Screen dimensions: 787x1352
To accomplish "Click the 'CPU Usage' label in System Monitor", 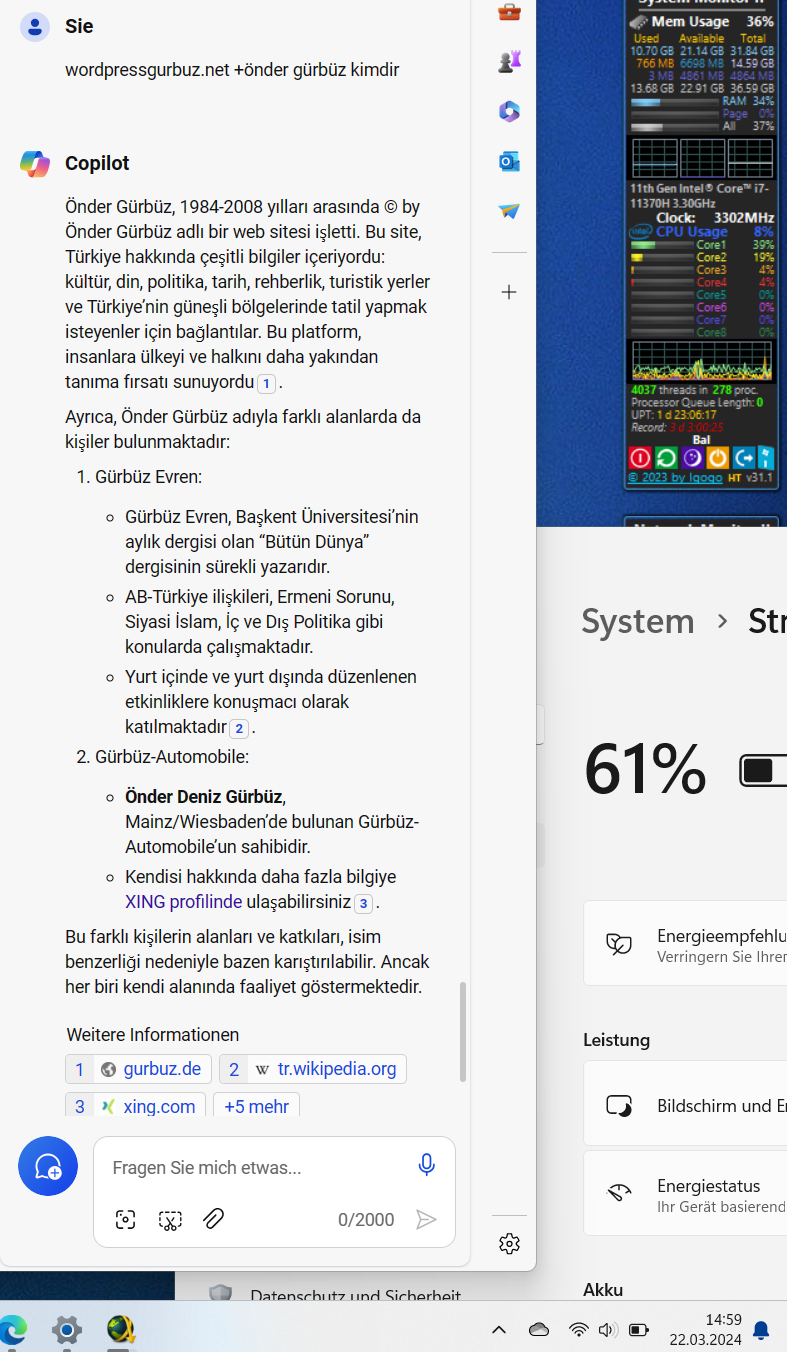I will 692,231.
